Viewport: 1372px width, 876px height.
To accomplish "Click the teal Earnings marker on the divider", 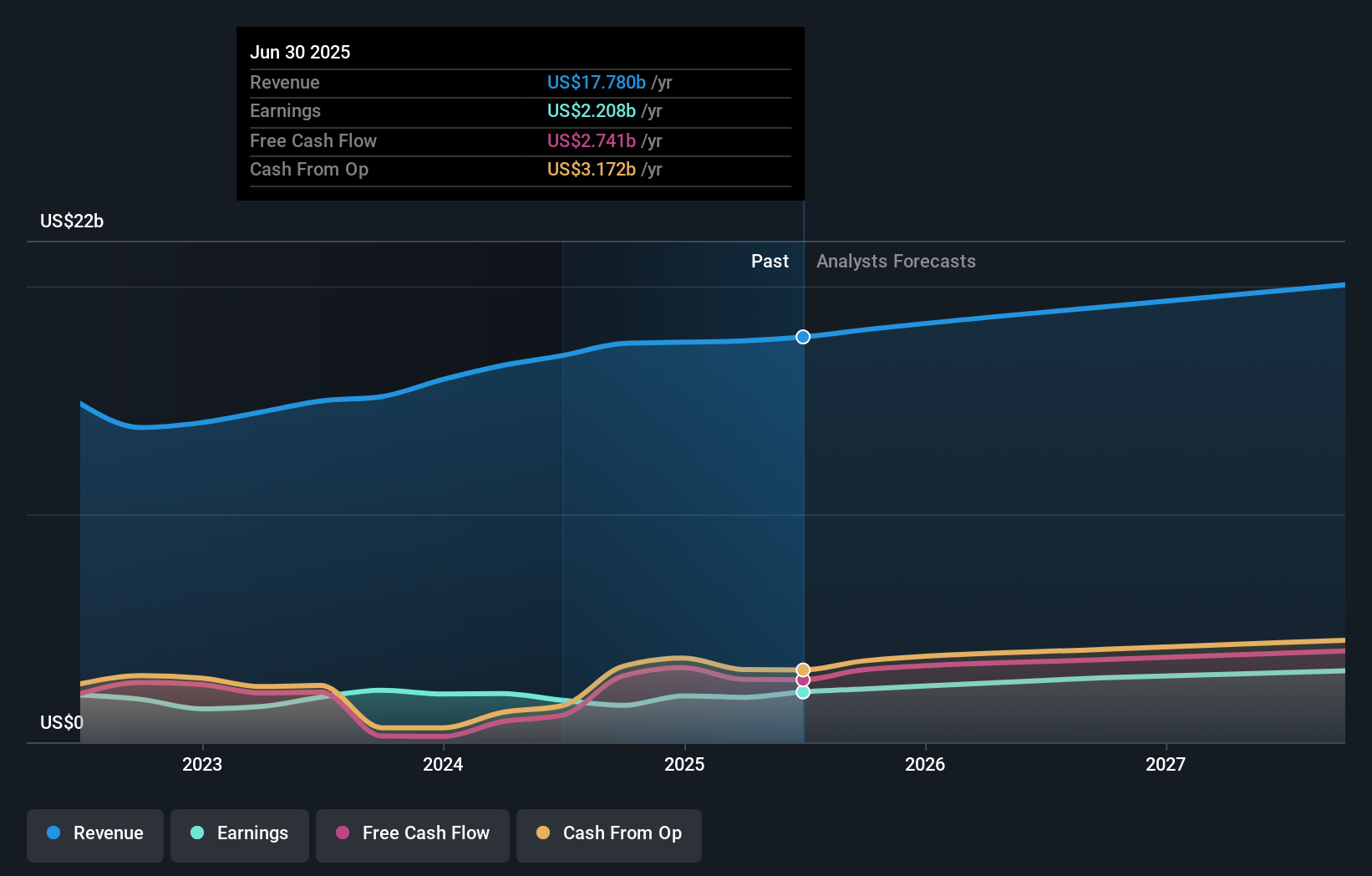I will tap(803, 692).
